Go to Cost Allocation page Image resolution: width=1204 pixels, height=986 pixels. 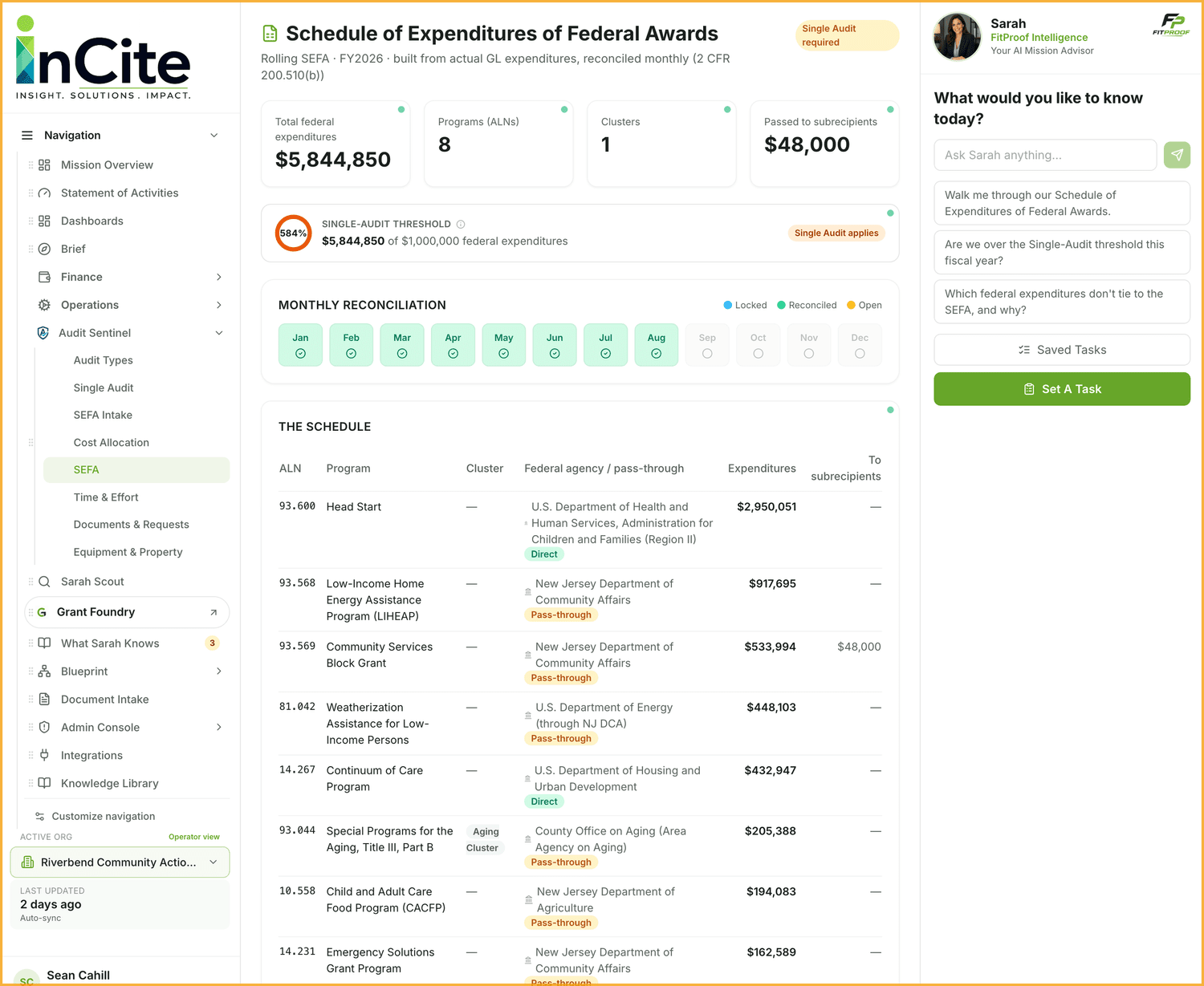[112, 443]
